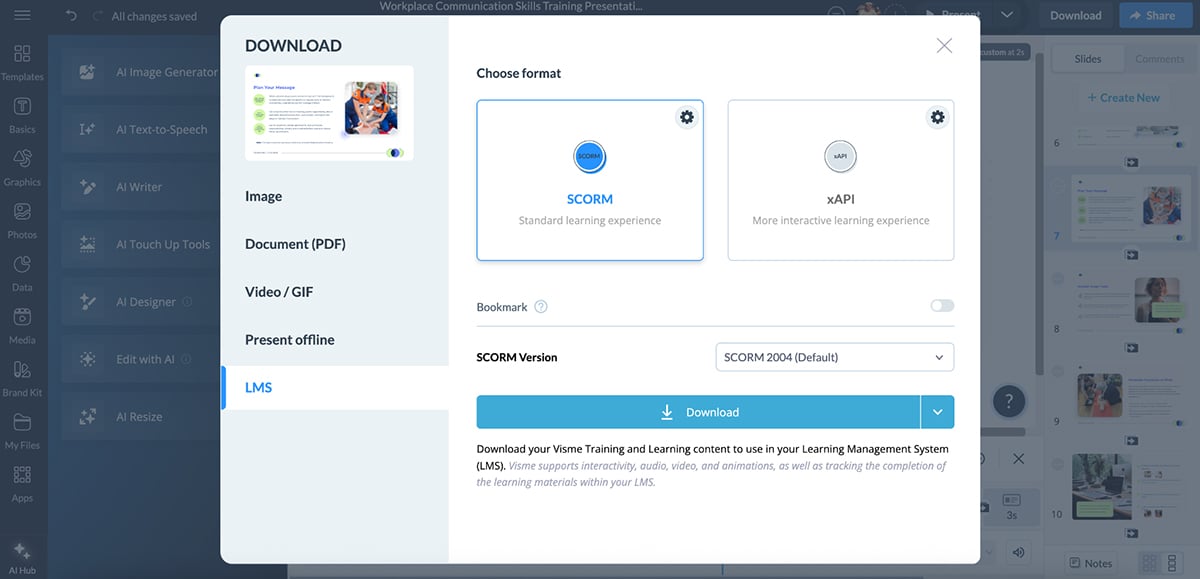Expand the Present button chevron
The image size is (1200, 579).
click(x=1006, y=15)
